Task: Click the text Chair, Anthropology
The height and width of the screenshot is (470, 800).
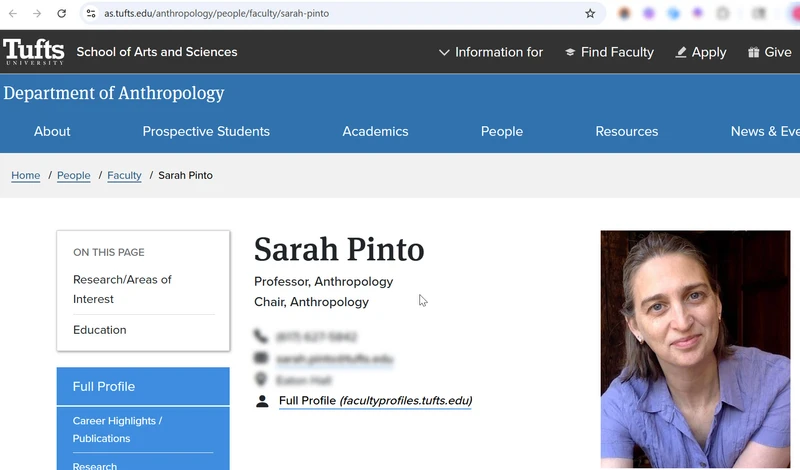Action: coord(311,302)
